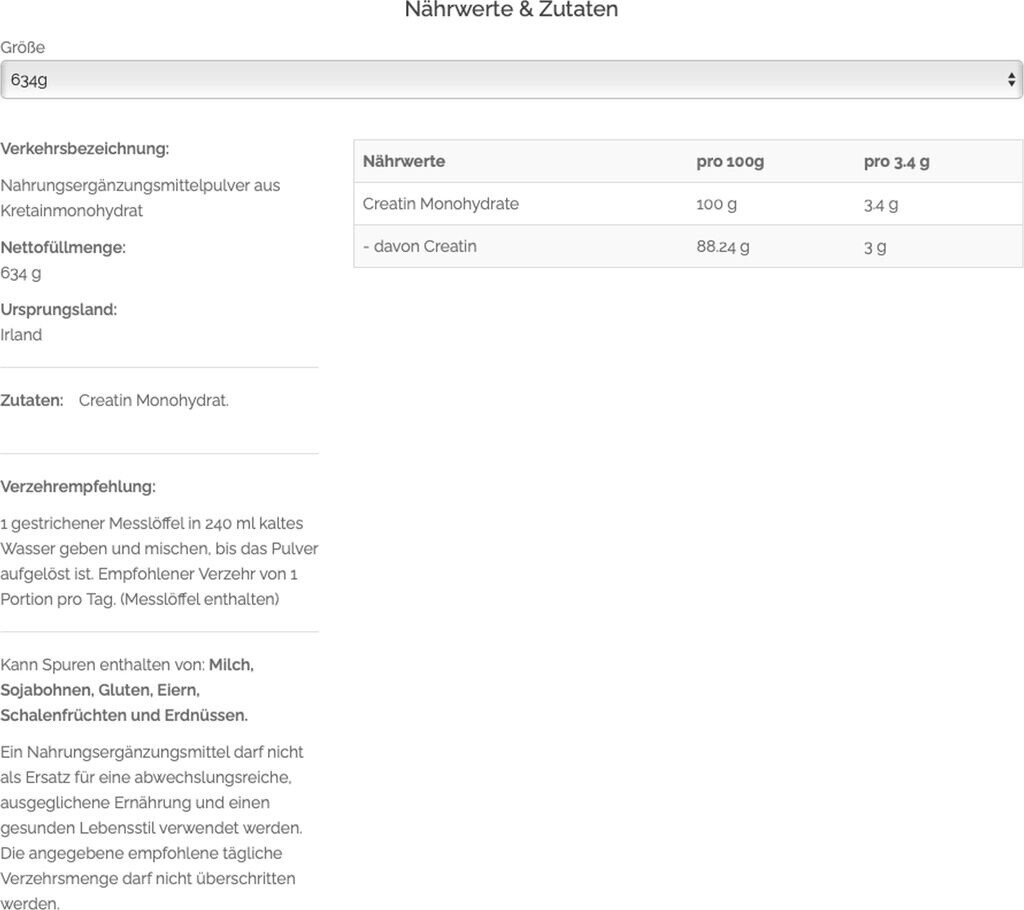Click the pro 3.4 g column header
The width and height of the screenshot is (1024, 910).
[x=896, y=161]
